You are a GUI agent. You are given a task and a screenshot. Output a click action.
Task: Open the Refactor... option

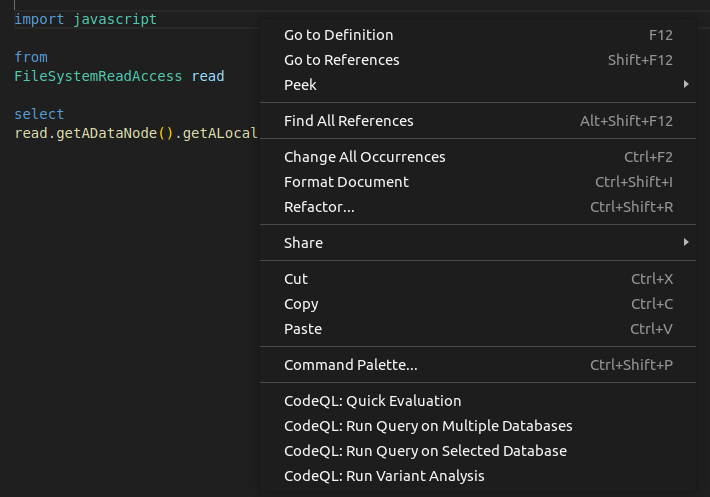point(320,207)
